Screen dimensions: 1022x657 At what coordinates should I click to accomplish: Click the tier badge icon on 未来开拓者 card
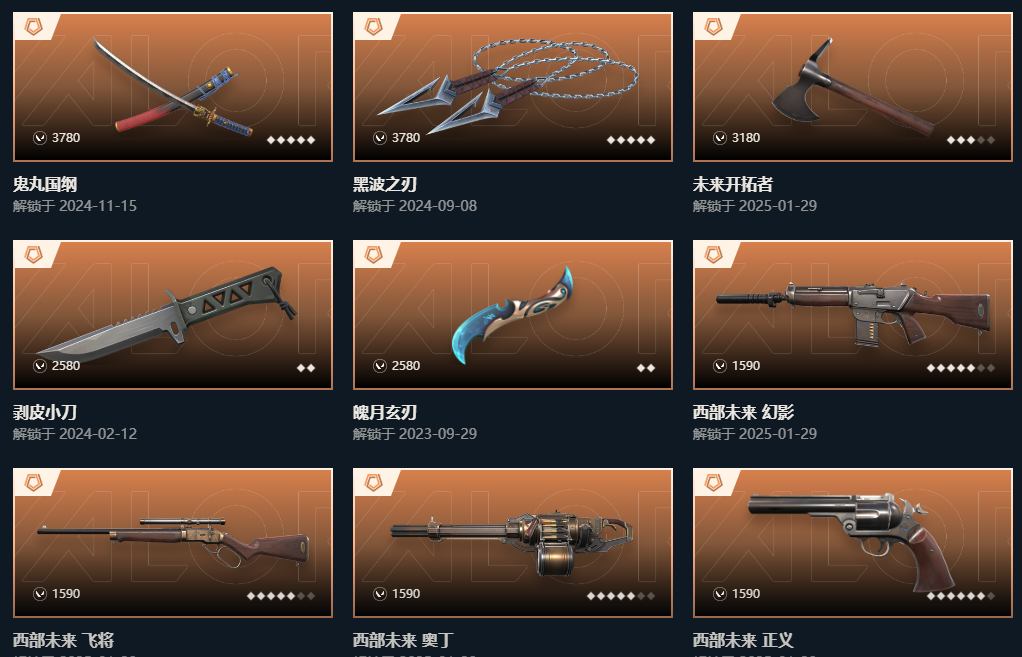(x=714, y=27)
